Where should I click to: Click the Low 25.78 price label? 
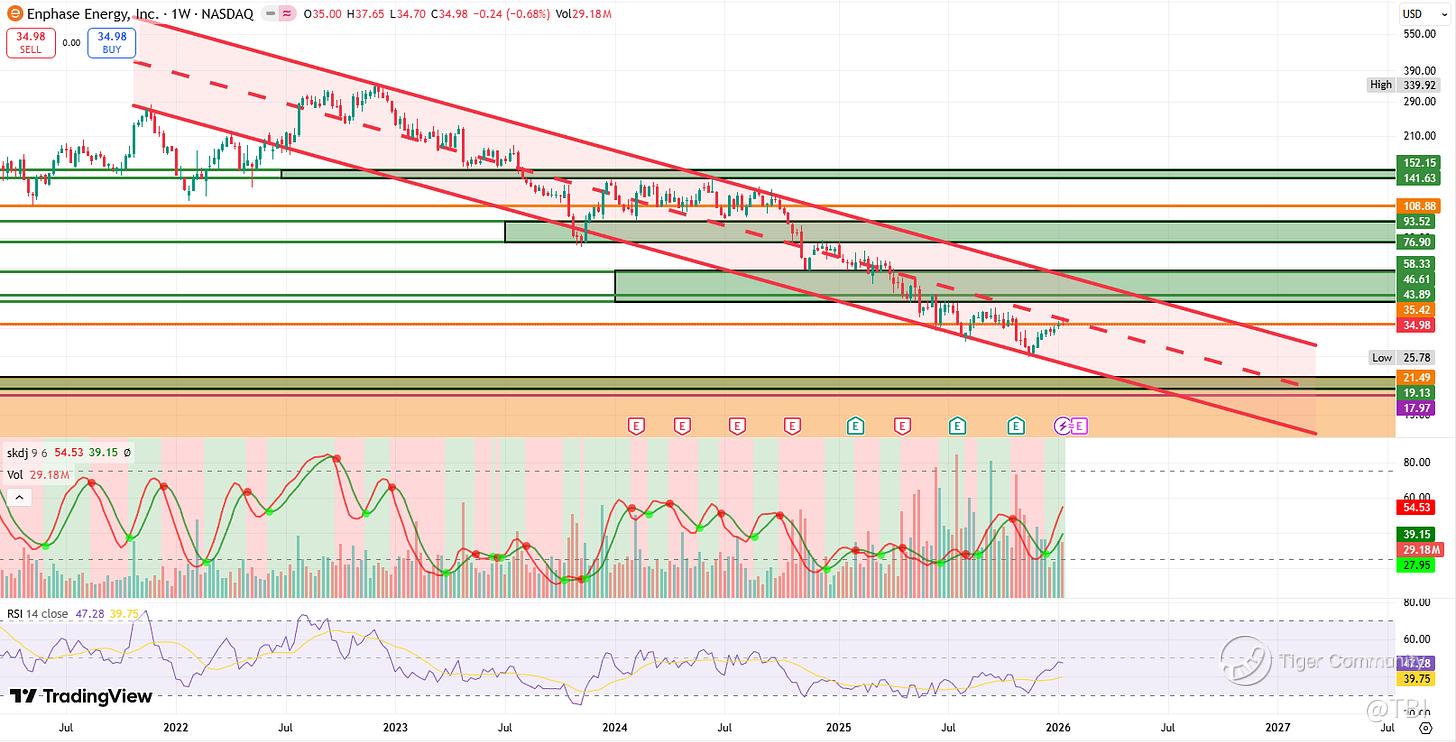tap(1400, 357)
